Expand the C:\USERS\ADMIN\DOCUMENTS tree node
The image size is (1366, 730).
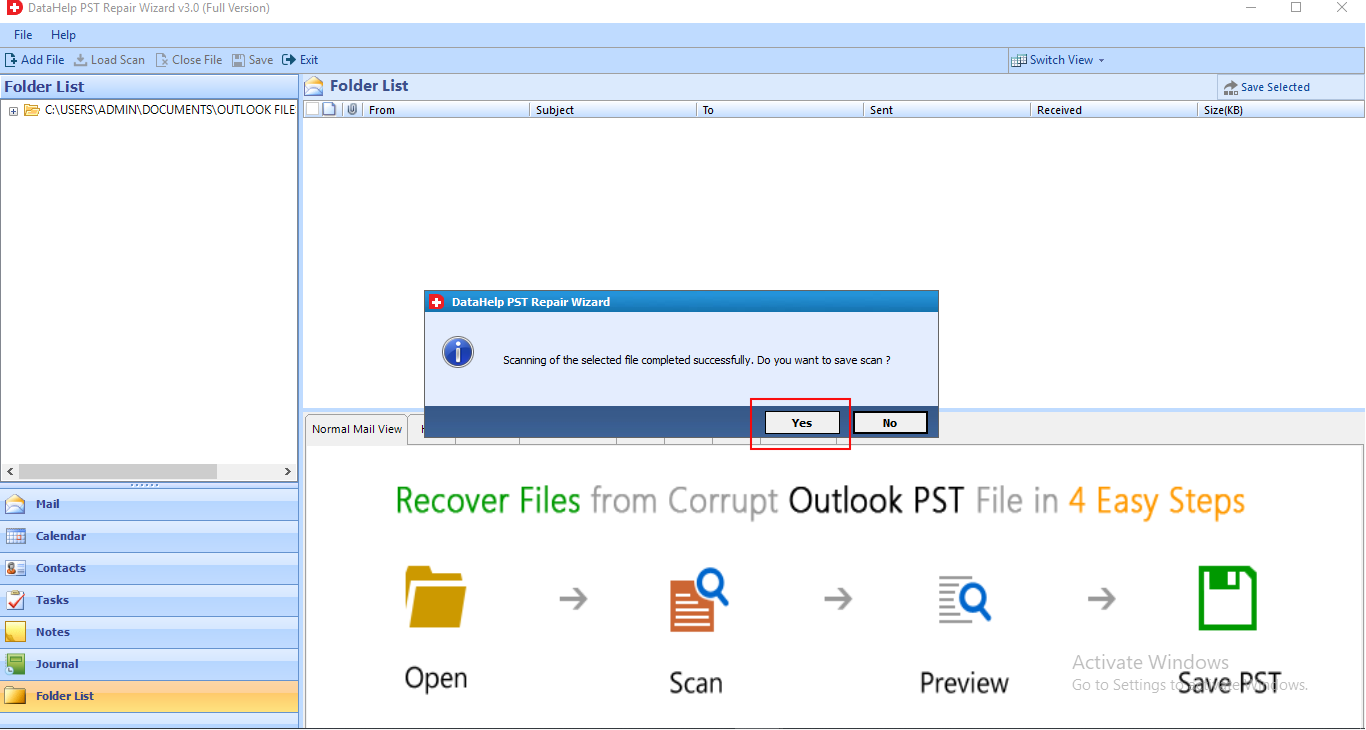tap(13, 111)
